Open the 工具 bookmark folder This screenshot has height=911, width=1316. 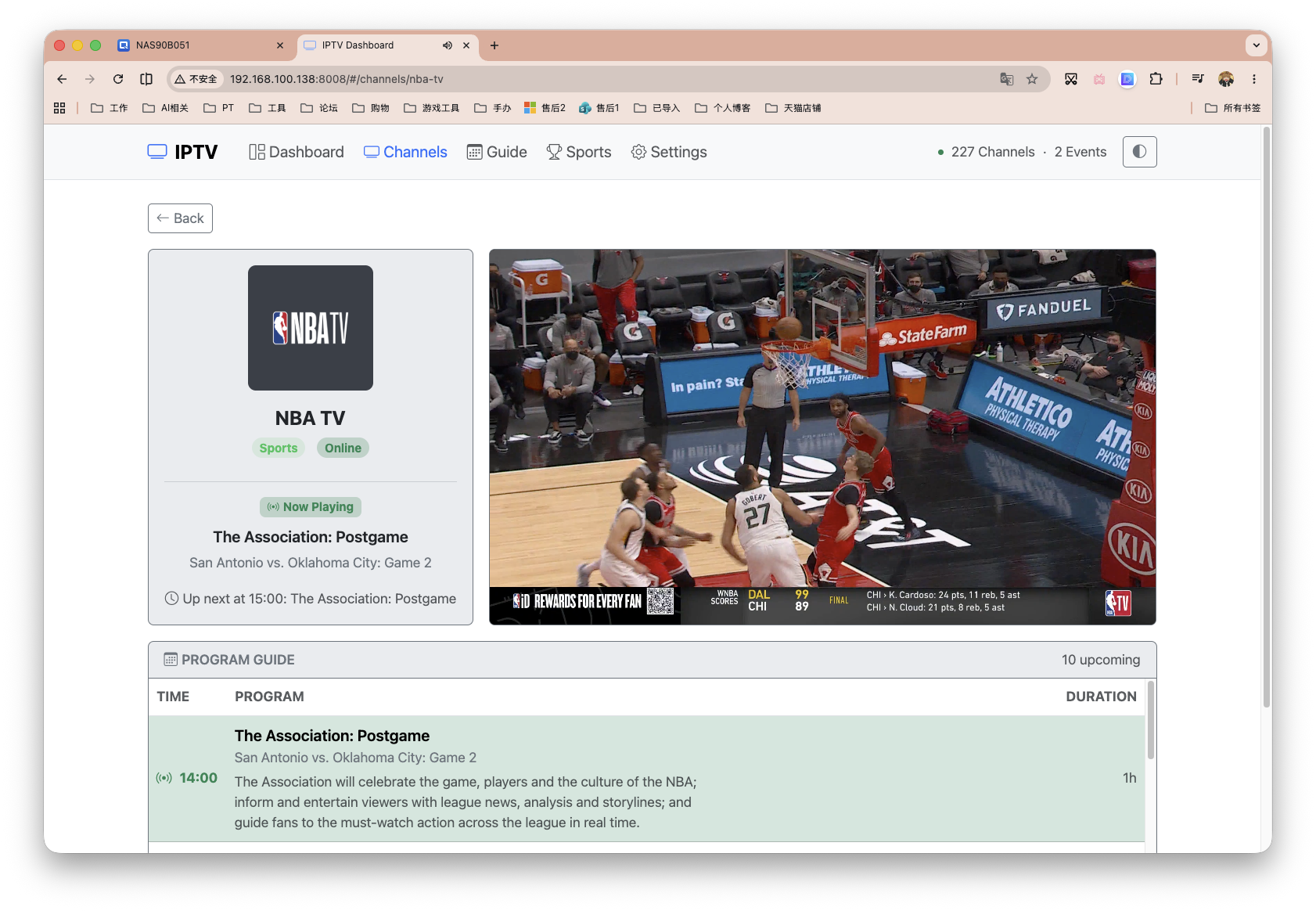[x=268, y=108]
